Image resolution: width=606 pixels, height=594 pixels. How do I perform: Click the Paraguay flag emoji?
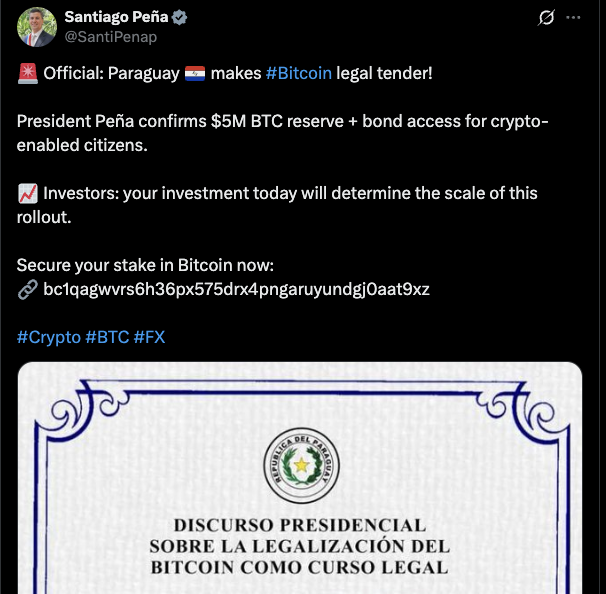[195, 73]
